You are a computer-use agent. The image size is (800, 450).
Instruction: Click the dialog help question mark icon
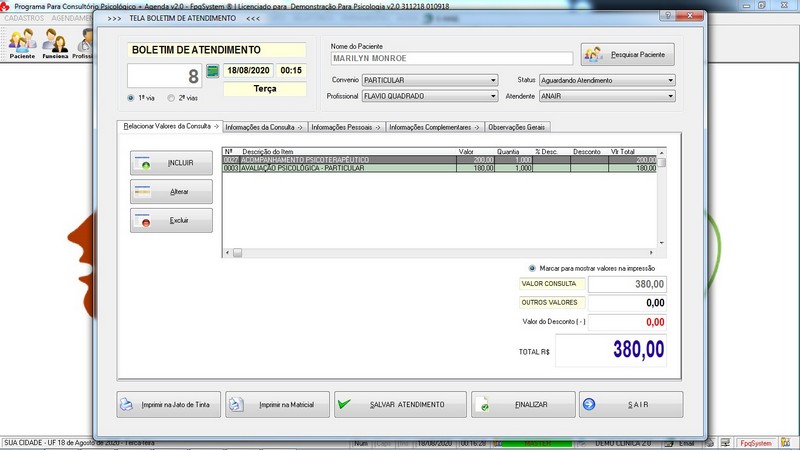click(x=667, y=15)
